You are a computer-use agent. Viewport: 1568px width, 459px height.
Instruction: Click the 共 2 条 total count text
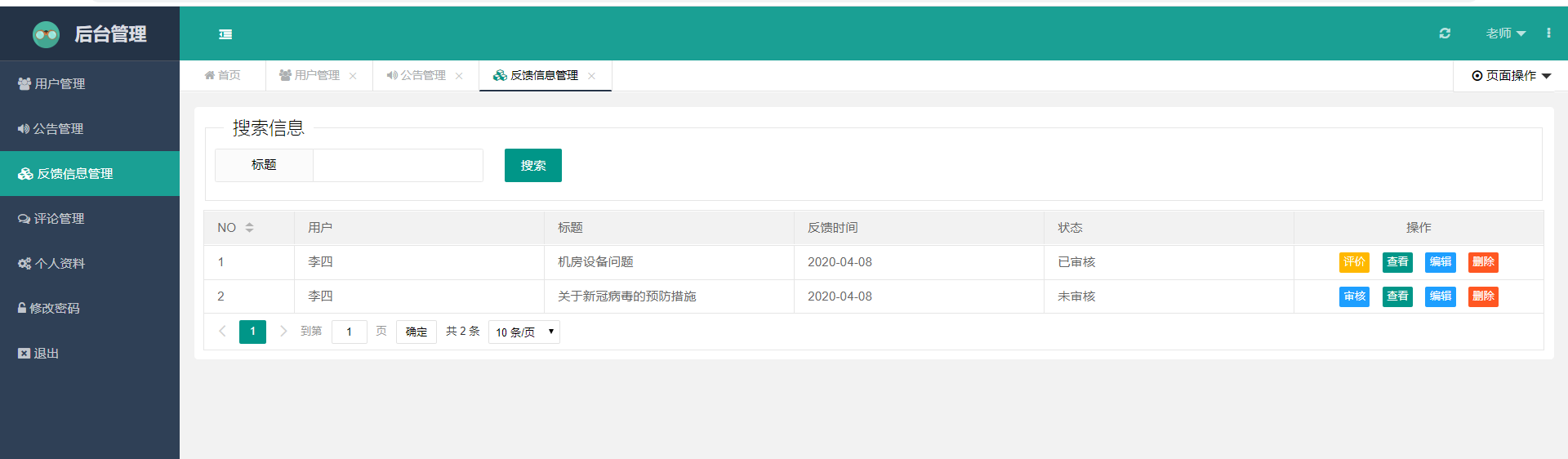click(463, 331)
